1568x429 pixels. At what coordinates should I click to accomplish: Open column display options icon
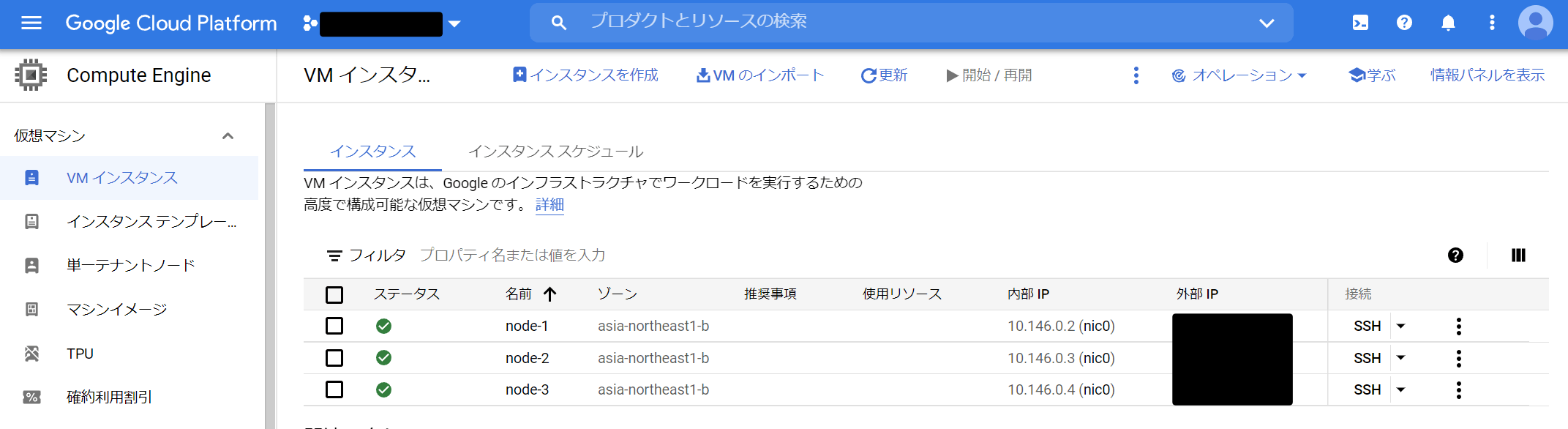point(1518,255)
